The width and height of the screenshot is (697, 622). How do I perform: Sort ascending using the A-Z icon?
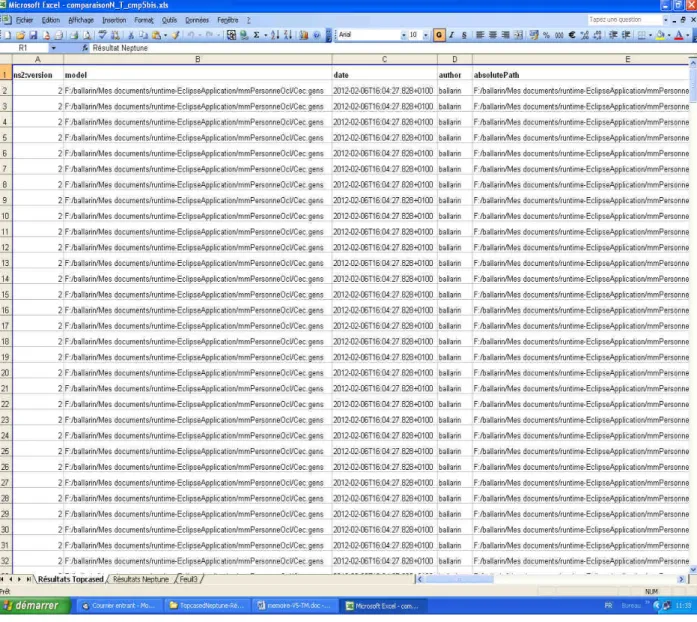pyautogui.click(x=275, y=35)
